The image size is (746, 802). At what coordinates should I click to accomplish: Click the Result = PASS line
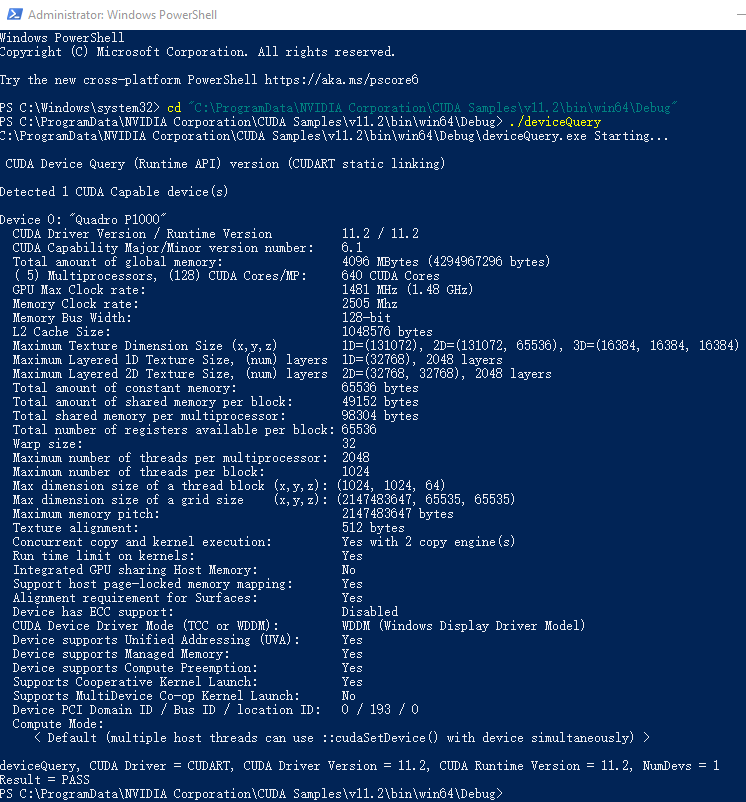pyautogui.click(x=44, y=779)
